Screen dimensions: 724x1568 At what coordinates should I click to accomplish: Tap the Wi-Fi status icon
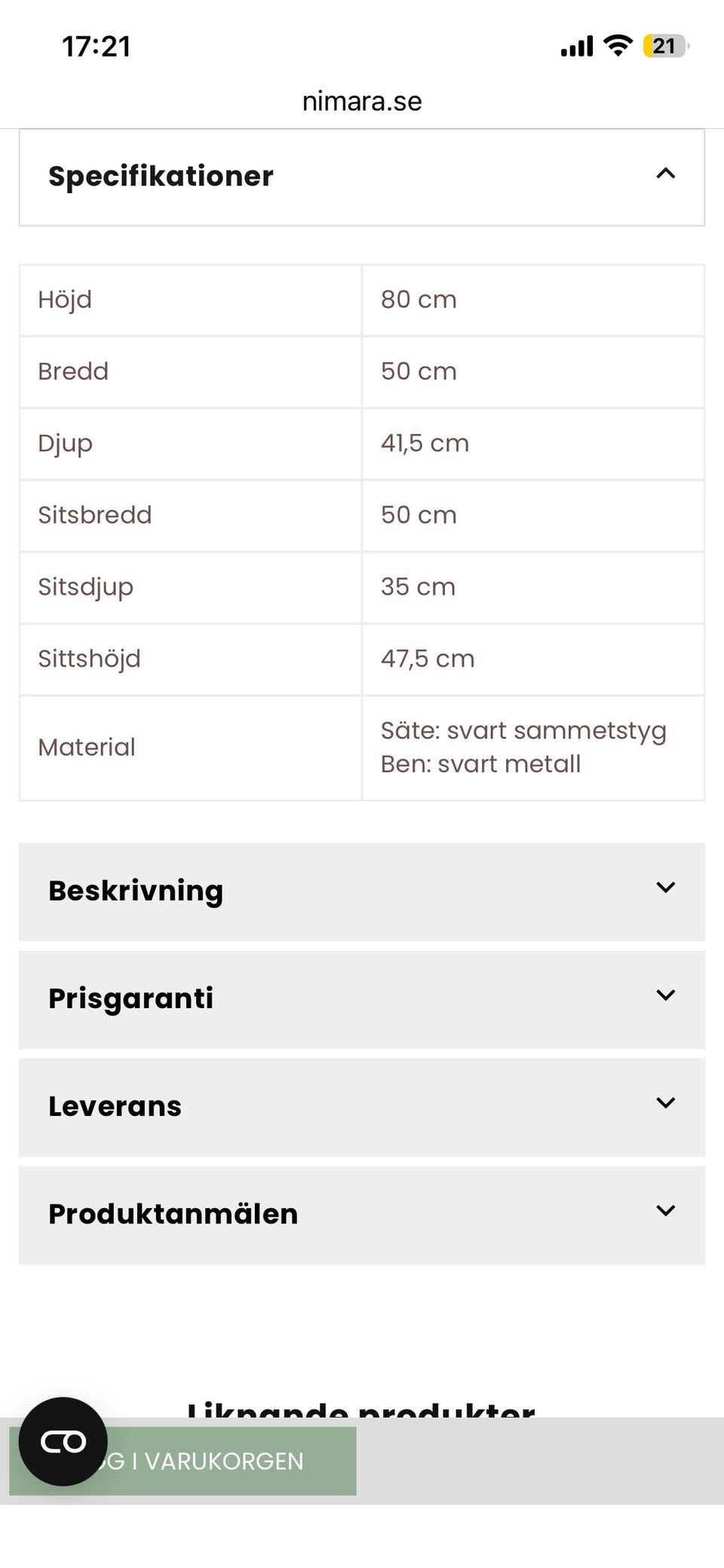pos(618,46)
